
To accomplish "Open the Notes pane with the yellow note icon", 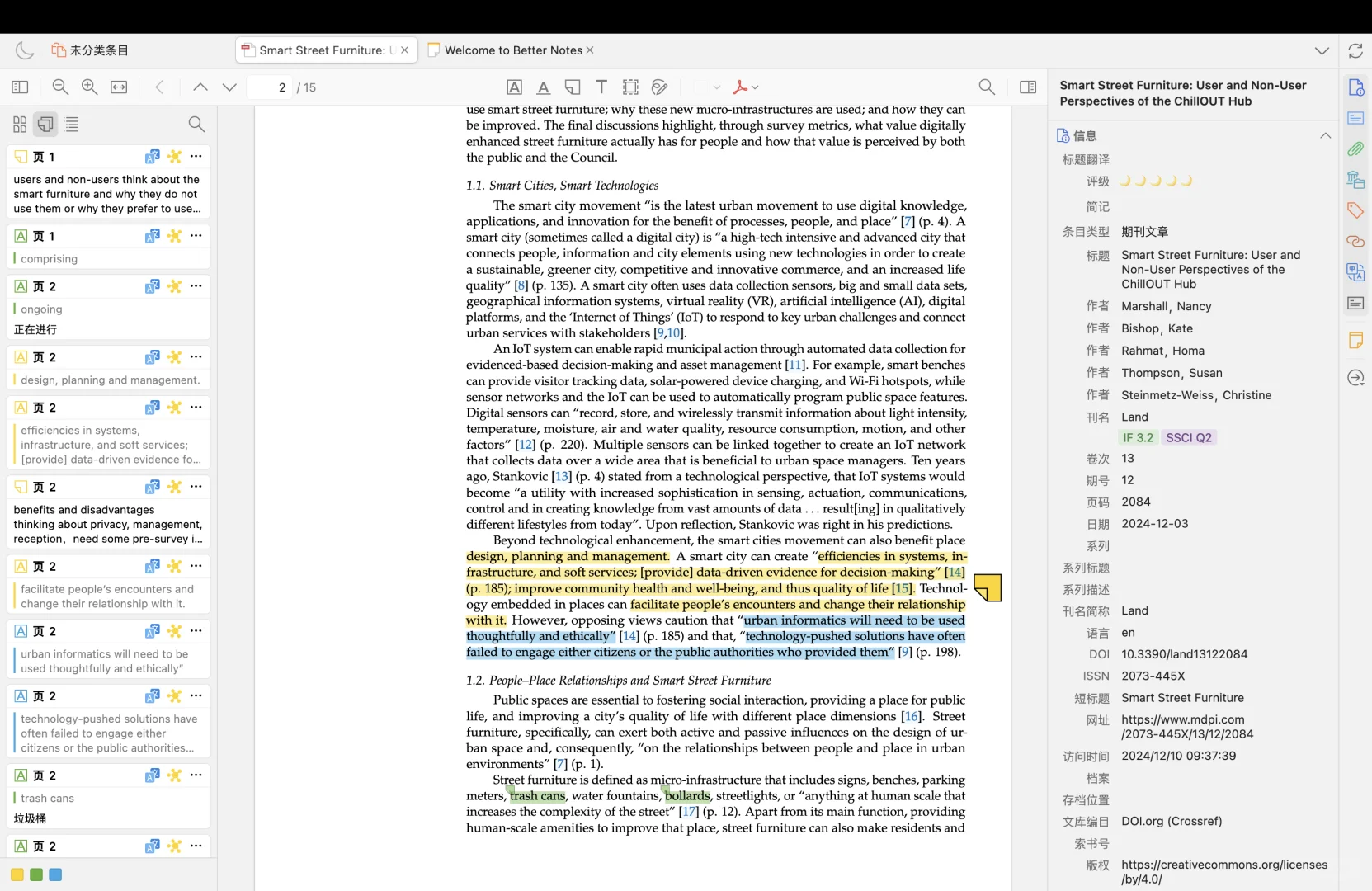I will tap(1355, 340).
